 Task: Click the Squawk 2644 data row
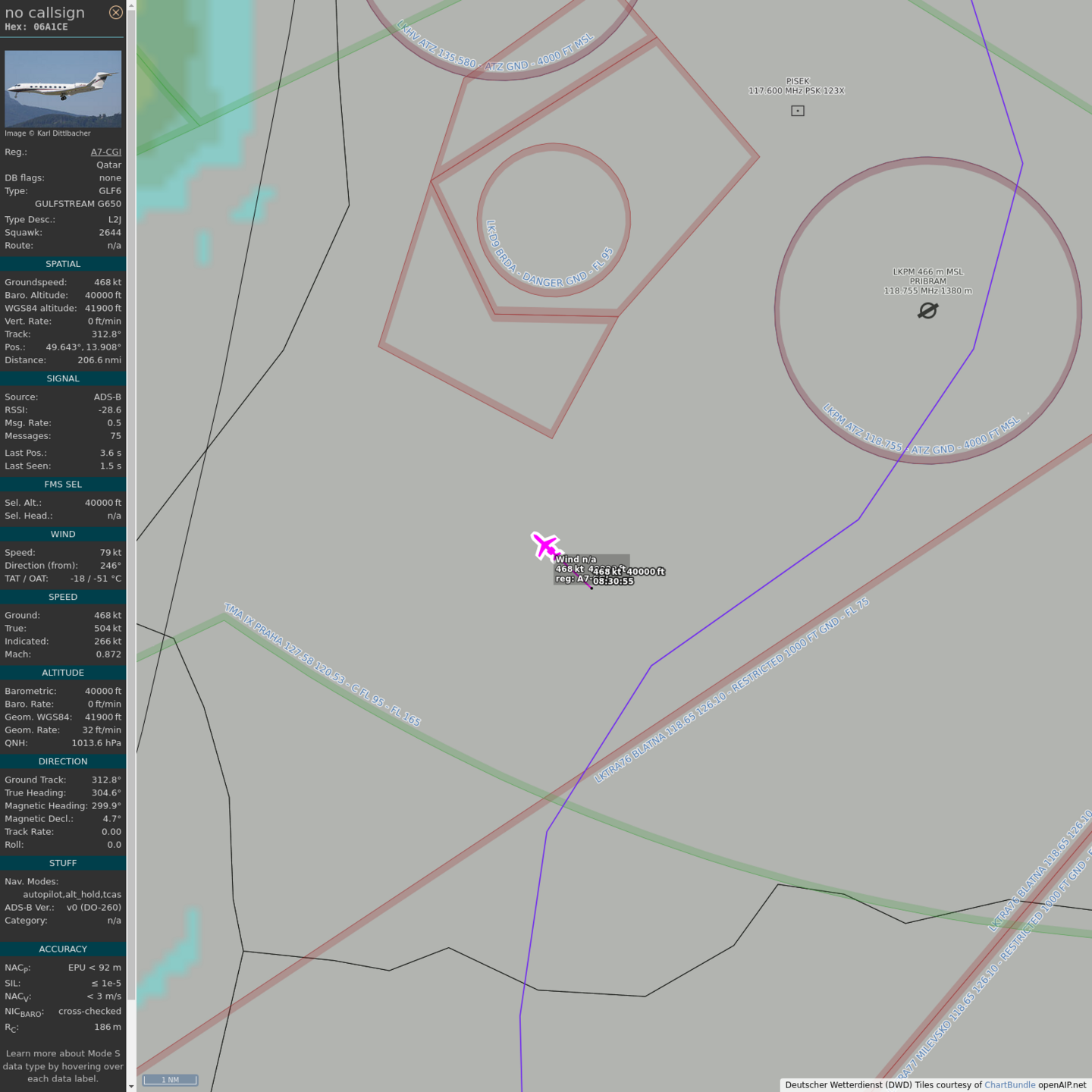coord(63,233)
